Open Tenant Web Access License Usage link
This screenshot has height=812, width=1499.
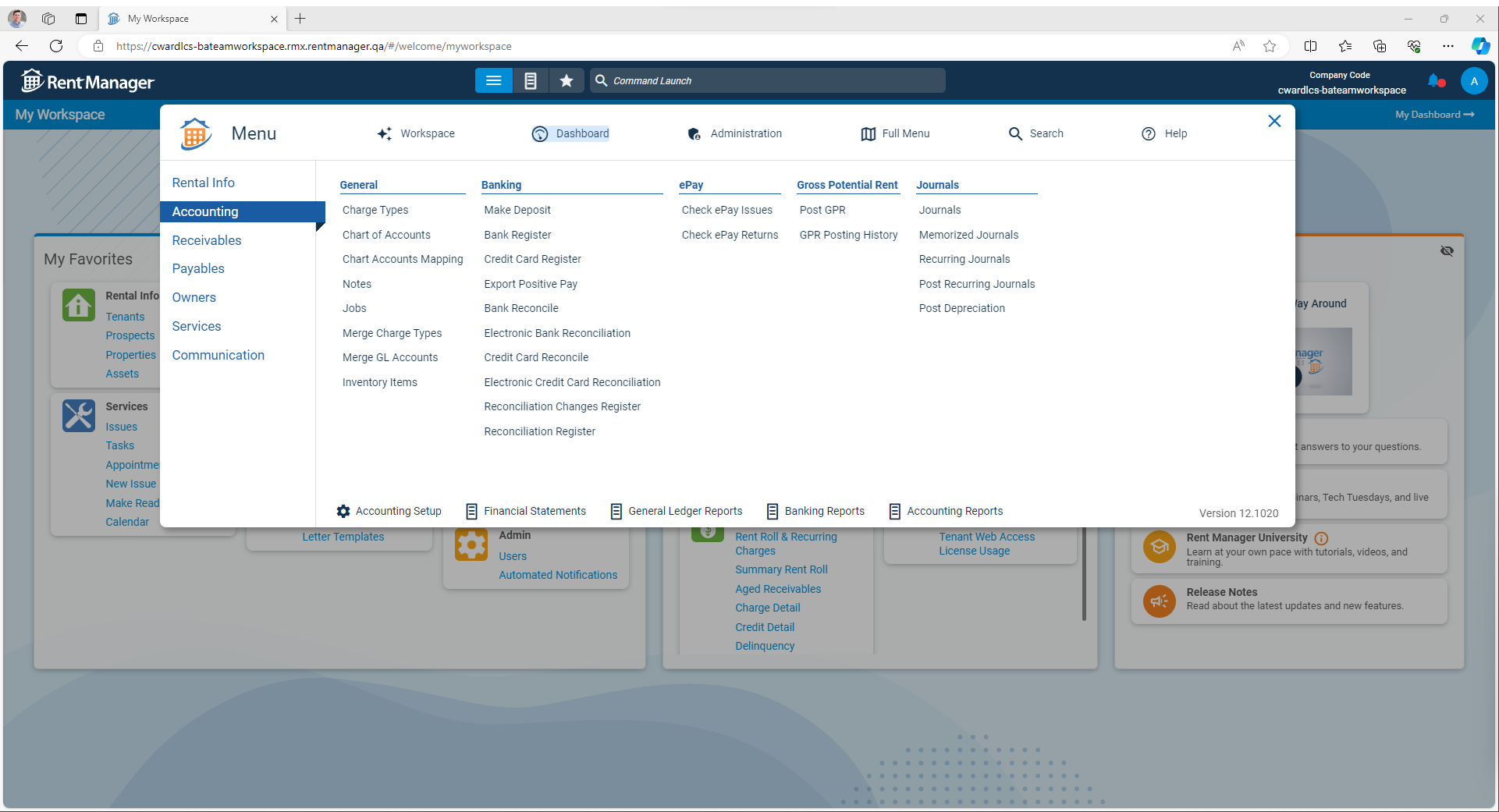986,544
